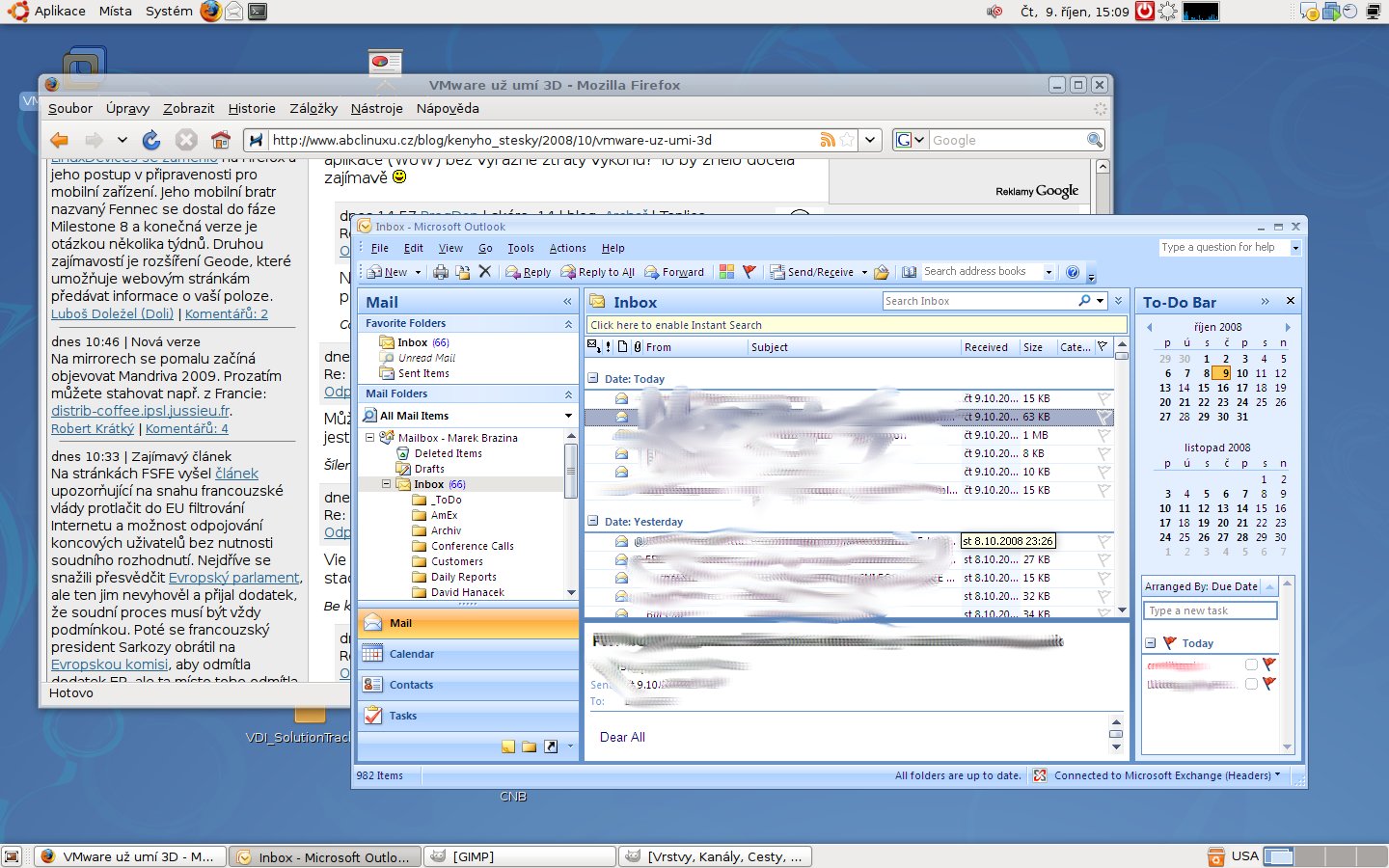
Task: Click the Firefox Home button
Action: click(221, 140)
